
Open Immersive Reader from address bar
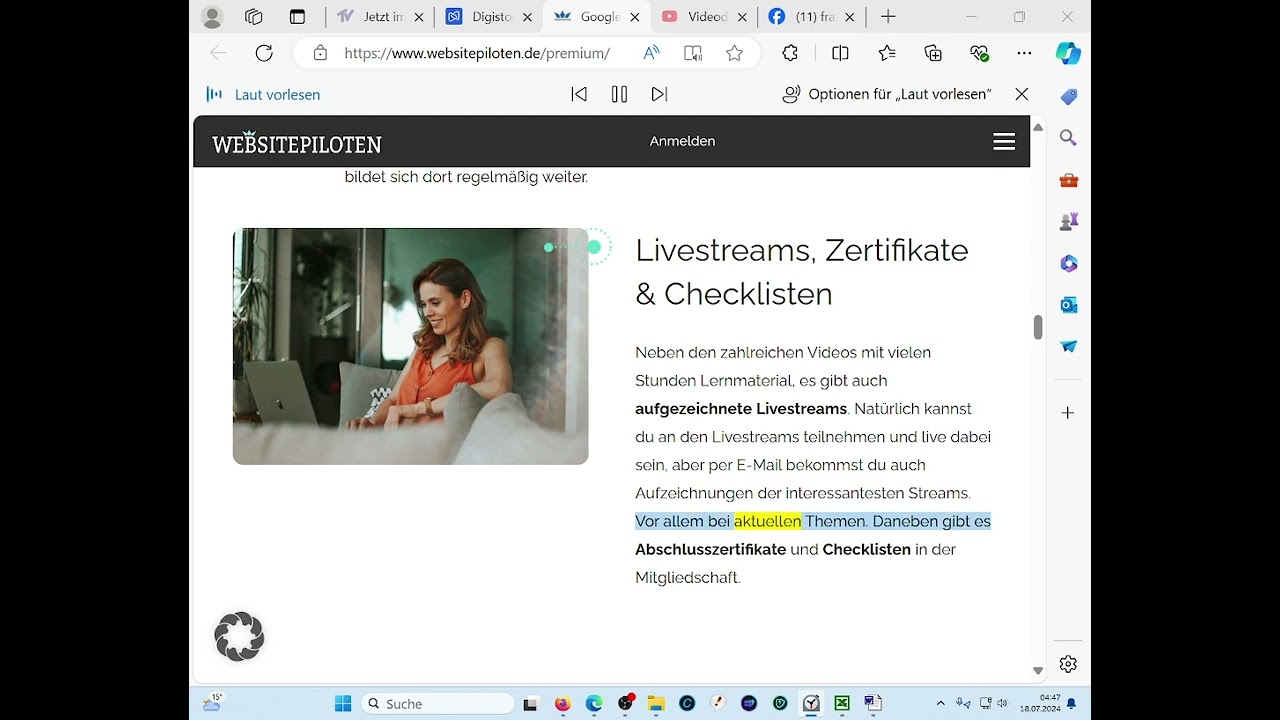coord(693,53)
